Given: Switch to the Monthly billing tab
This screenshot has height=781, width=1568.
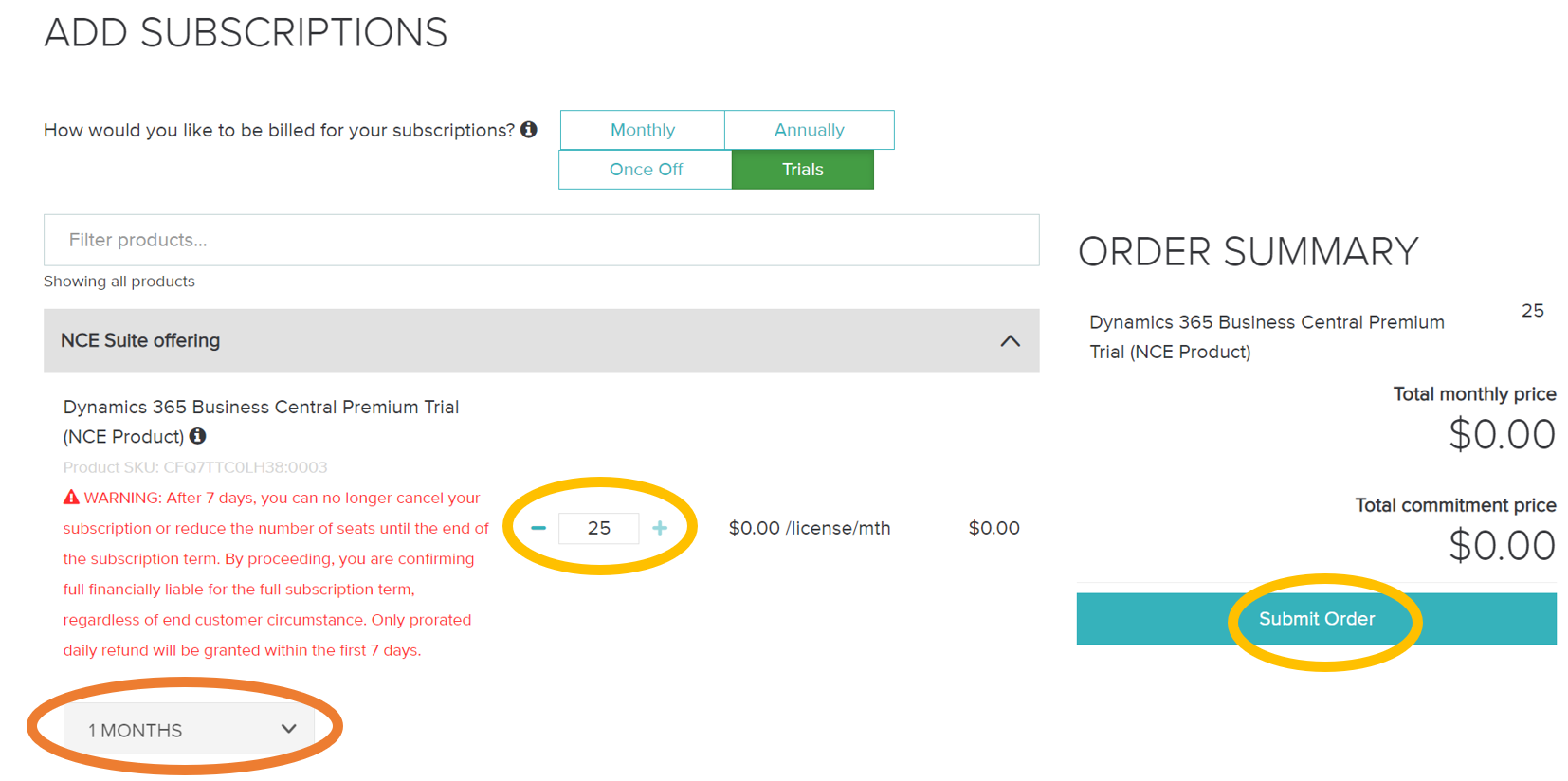Looking at the screenshot, I should (x=643, y=129).
